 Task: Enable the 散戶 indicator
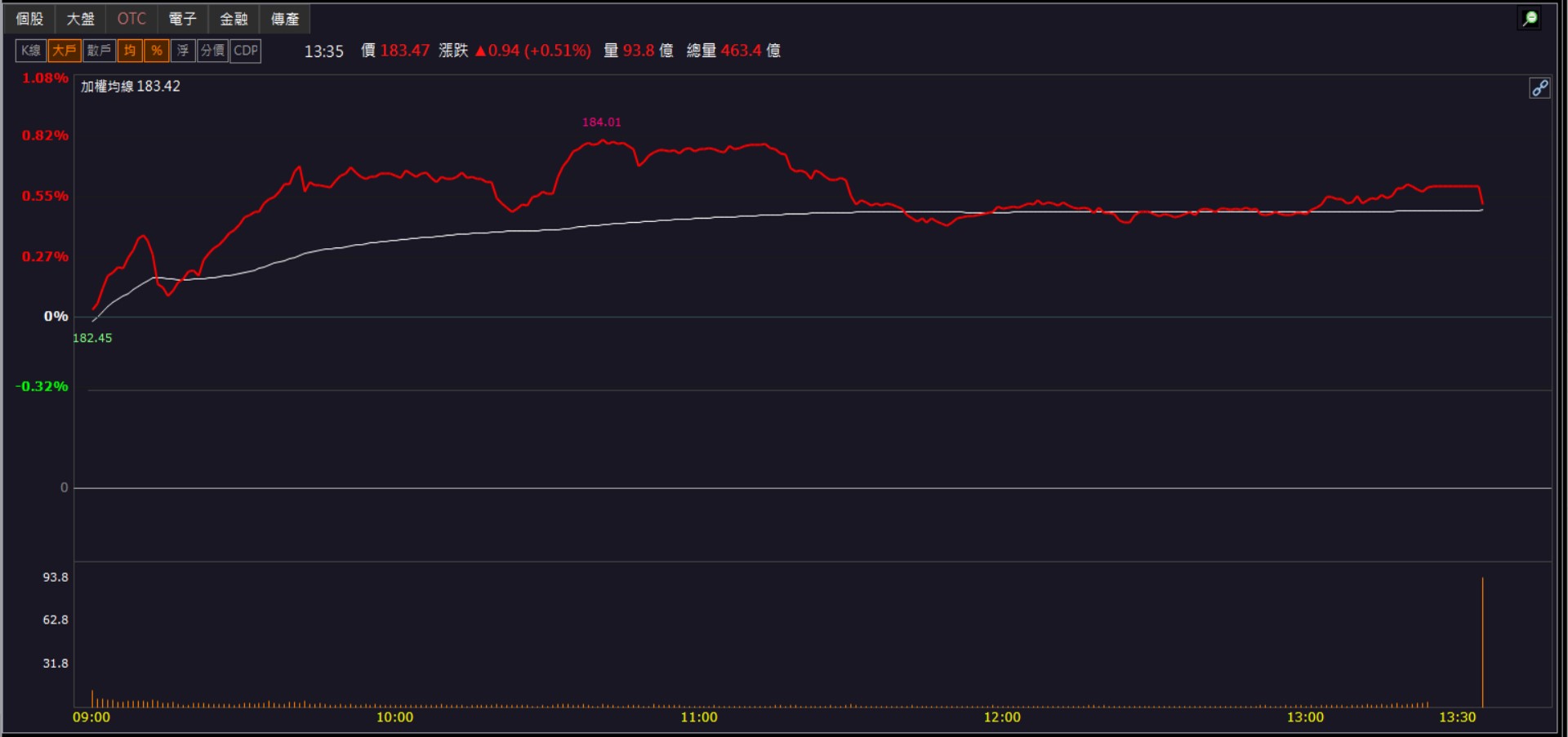coord(99,51)
